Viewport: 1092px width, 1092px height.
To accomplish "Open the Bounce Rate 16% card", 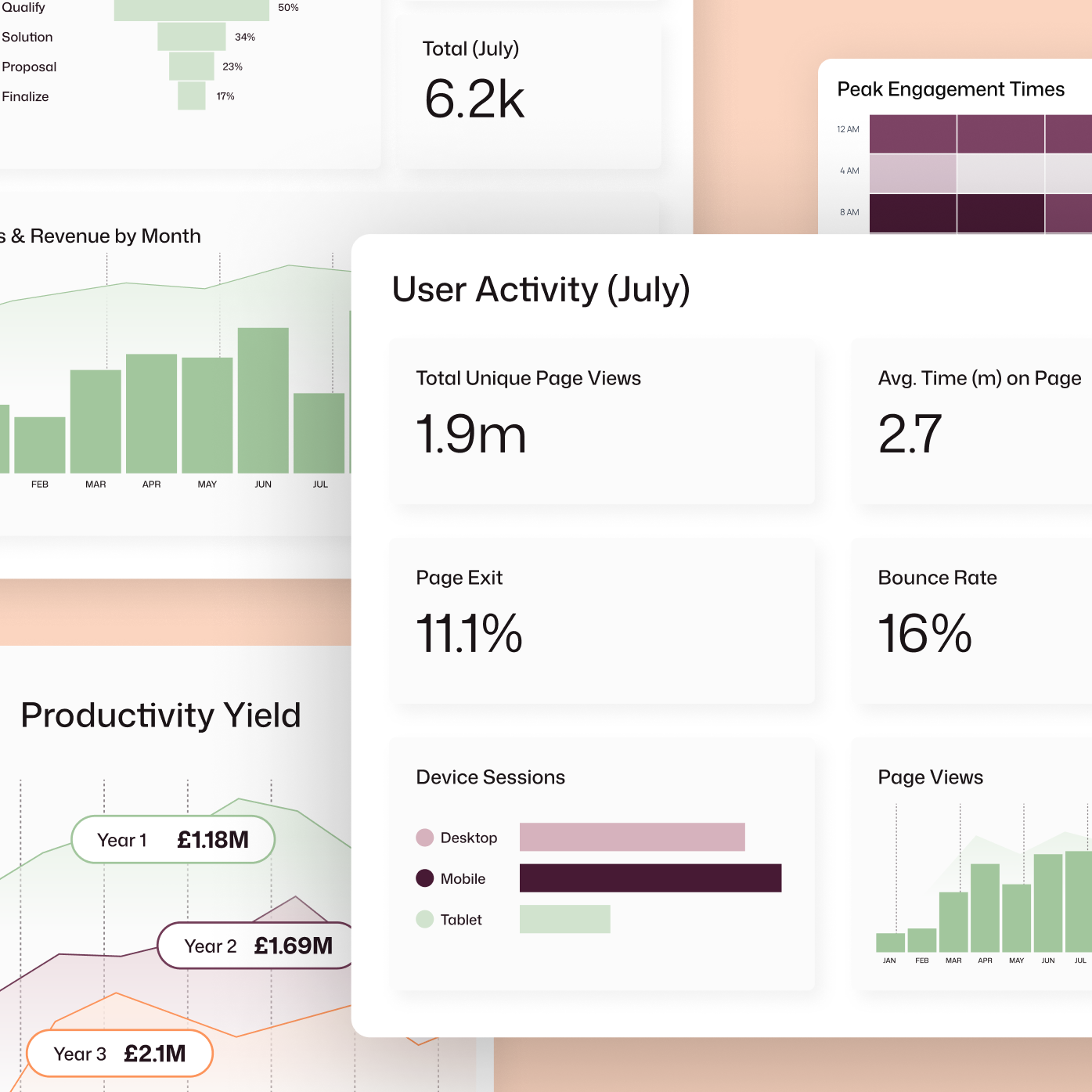I will point(971,622).
